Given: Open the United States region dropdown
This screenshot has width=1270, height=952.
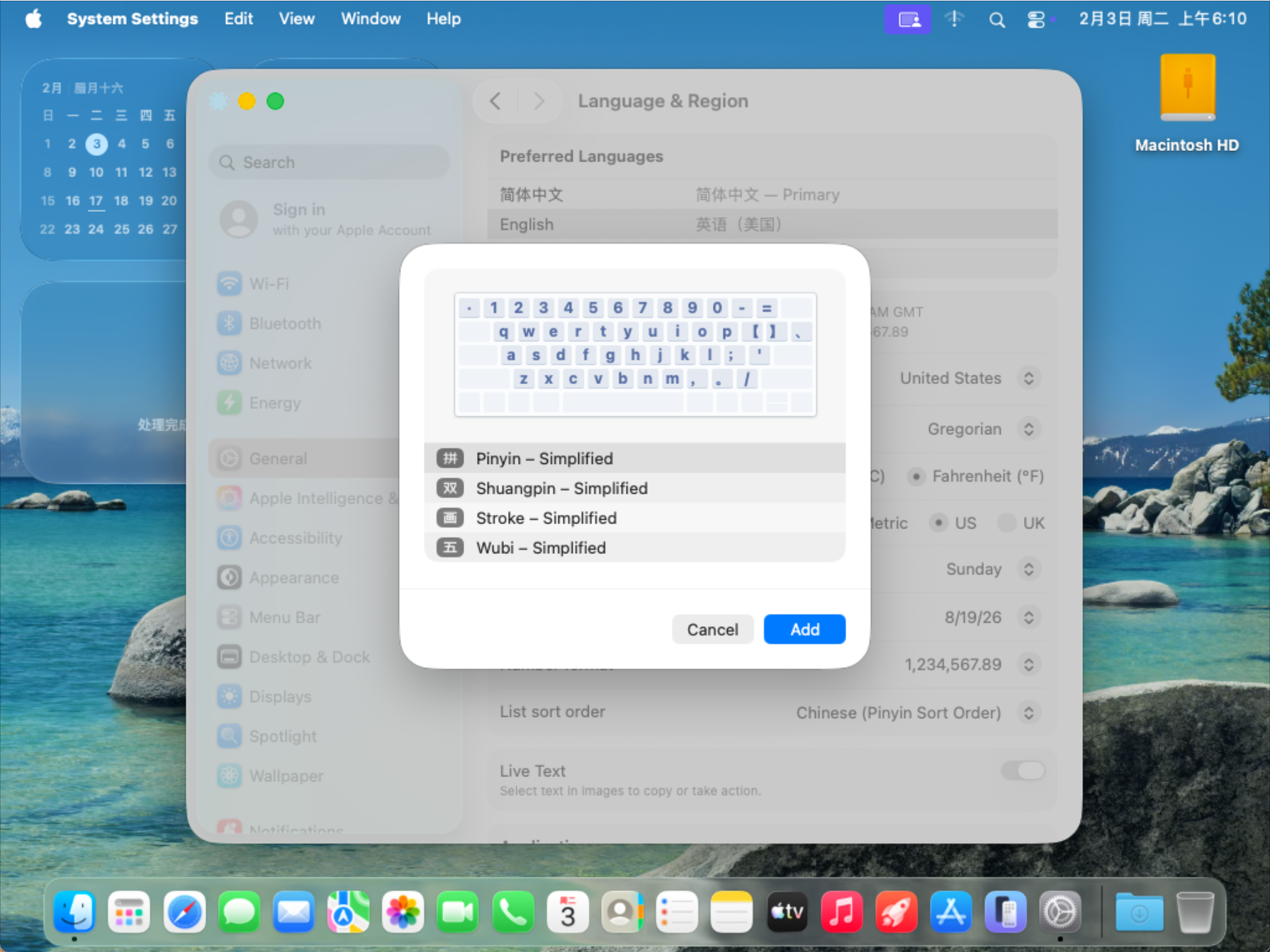Looking at the screenshot, I should coord(1028,378).
